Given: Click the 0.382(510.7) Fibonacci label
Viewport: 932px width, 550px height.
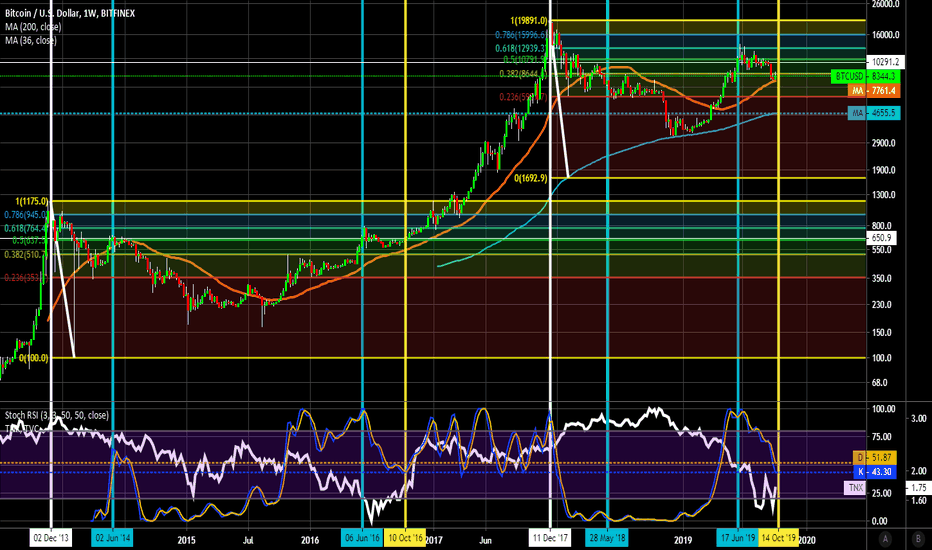Looking at the screenshot, I should [x=26, y=254].
